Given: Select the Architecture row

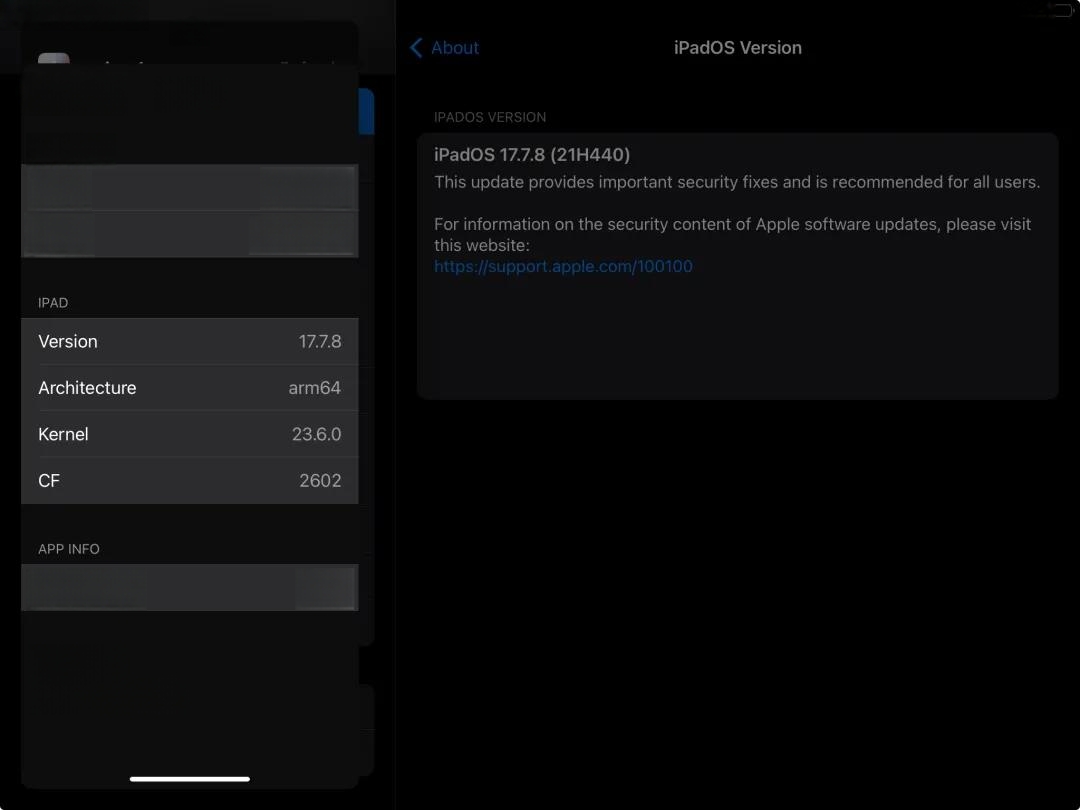Looking at the screenshot, I should [x=189, y=388].
